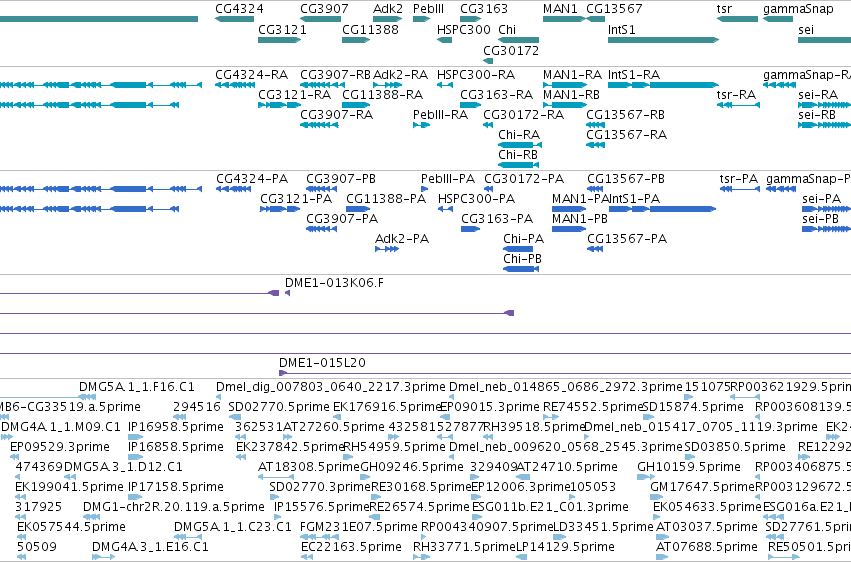Image resolution: width=851 pixels, height=562 pixels.
Task: Open the EP09529.3prime EST label
Action: tap(60, 447)
